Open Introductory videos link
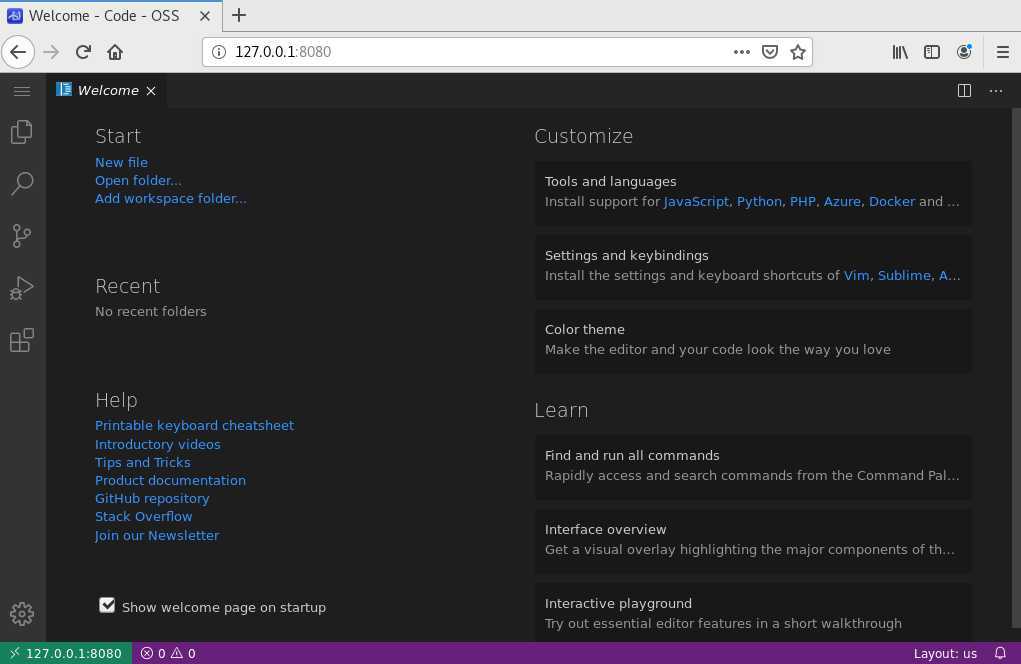This screenshot has height=664, width=1021. click(x=158, y=444)
